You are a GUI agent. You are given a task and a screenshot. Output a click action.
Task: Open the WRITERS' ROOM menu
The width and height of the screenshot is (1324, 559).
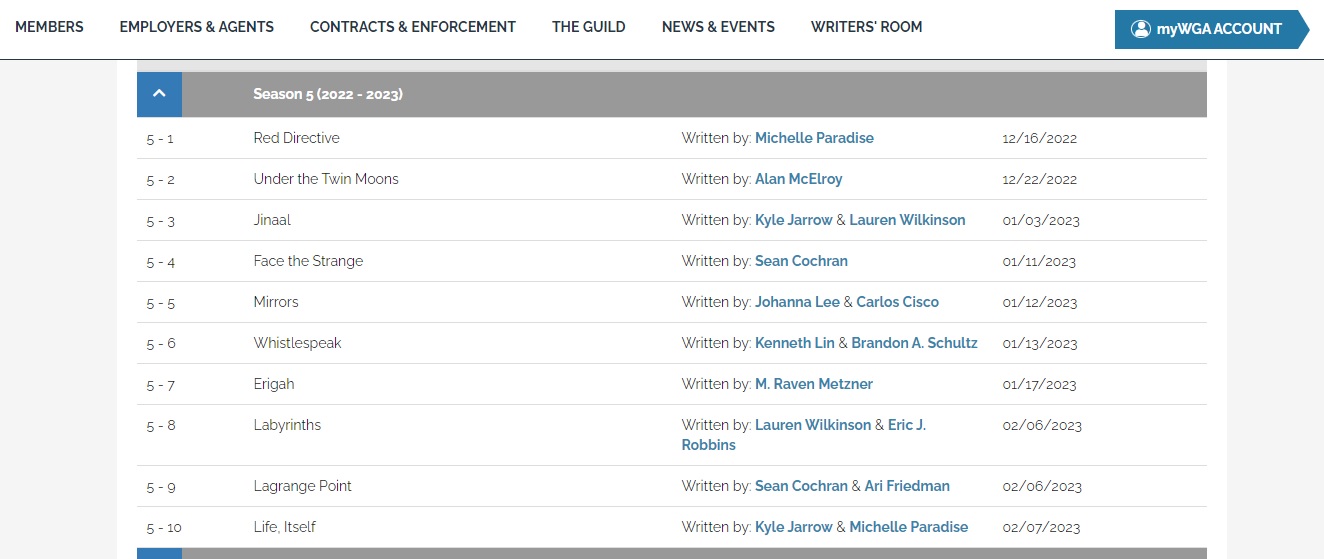pyautogui.click(x=867, y=27)
